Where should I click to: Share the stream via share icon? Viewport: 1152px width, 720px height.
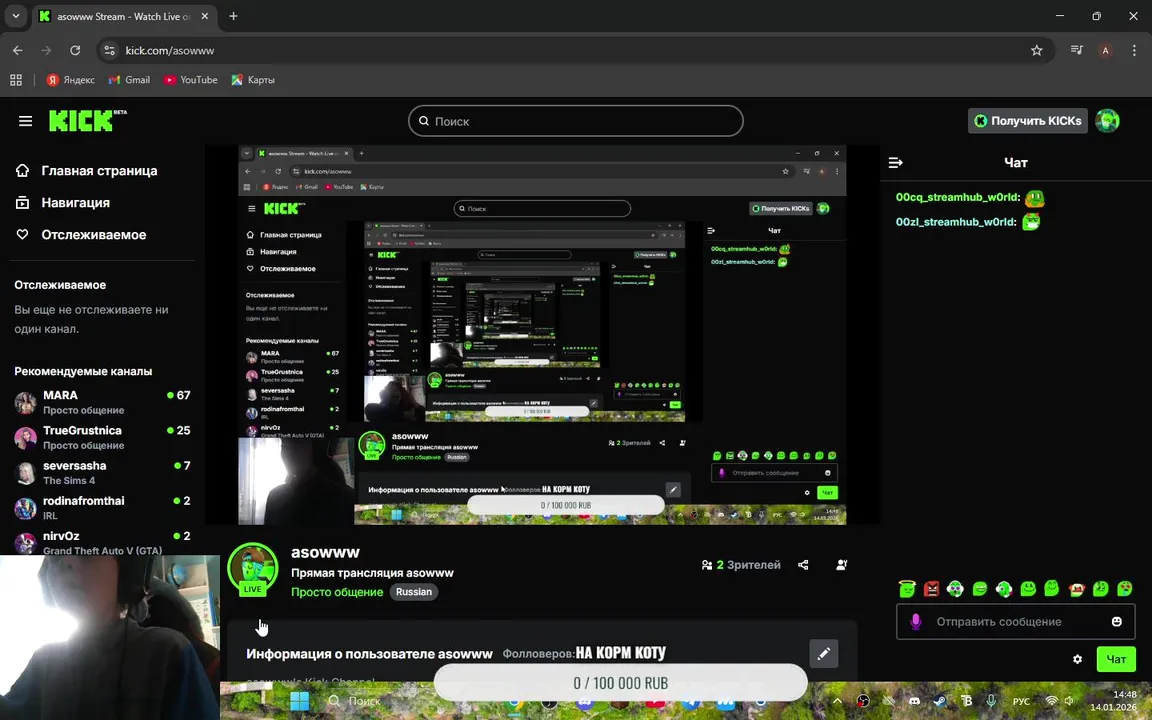[803, 565]
